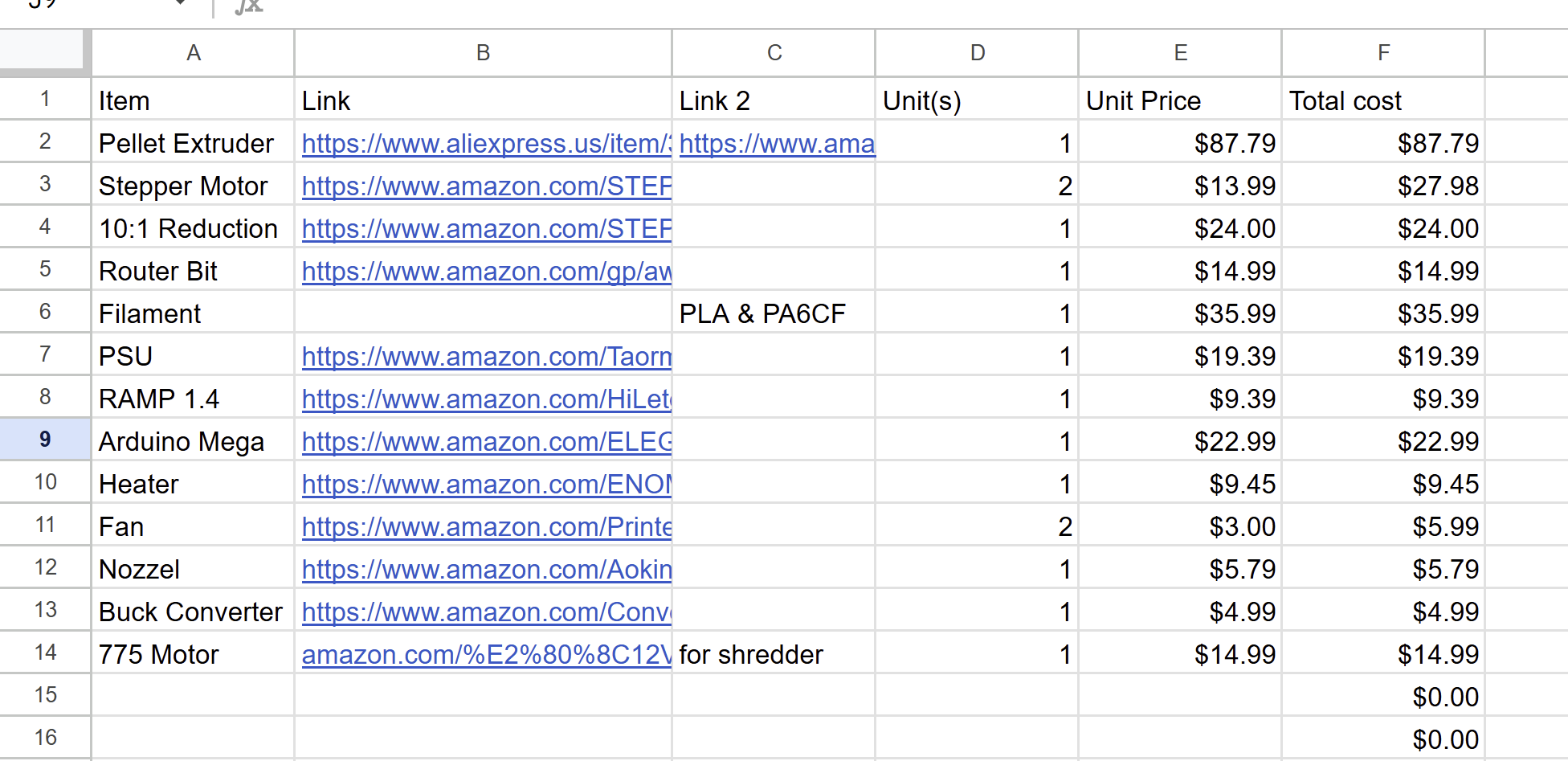Open the 775 Motor Amazon link

(486, 655)
